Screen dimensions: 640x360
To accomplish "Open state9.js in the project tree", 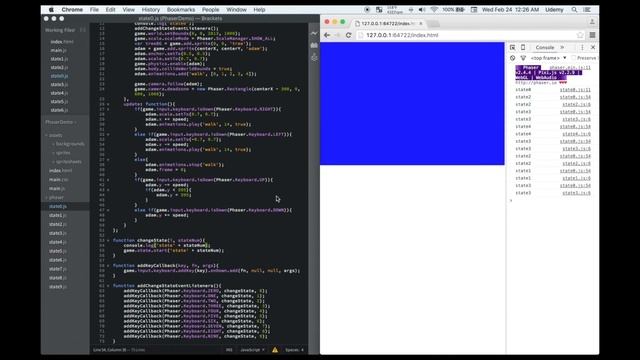I will coord(58,287).
